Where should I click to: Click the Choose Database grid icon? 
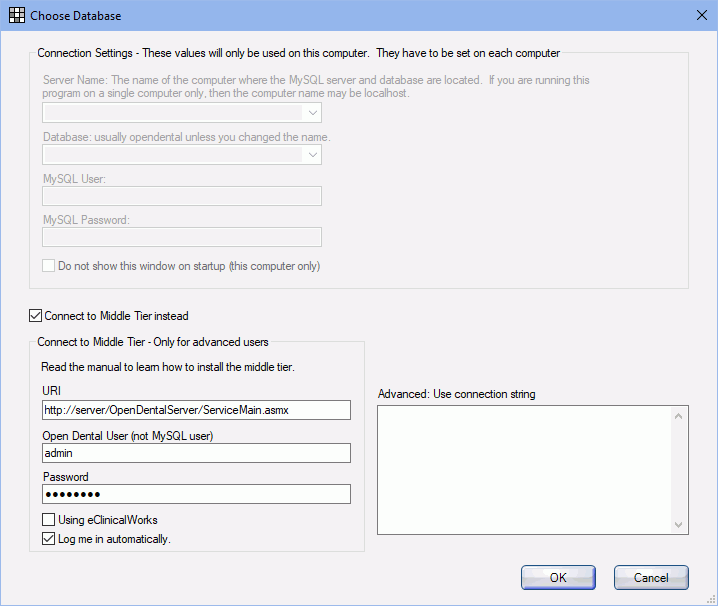[17, 15]
